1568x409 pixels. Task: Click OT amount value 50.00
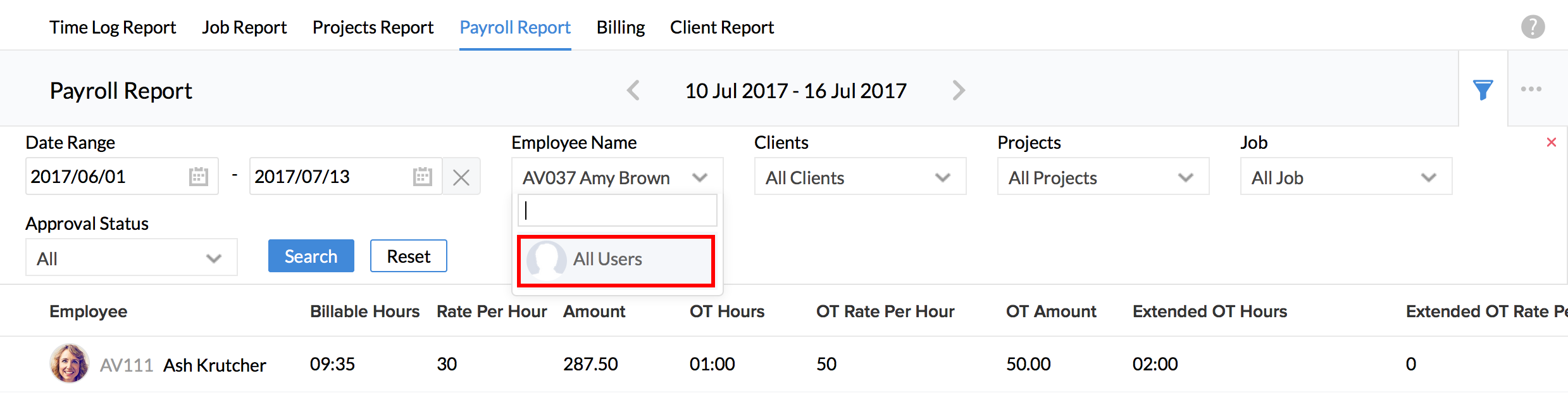[x=1028, y=364]
